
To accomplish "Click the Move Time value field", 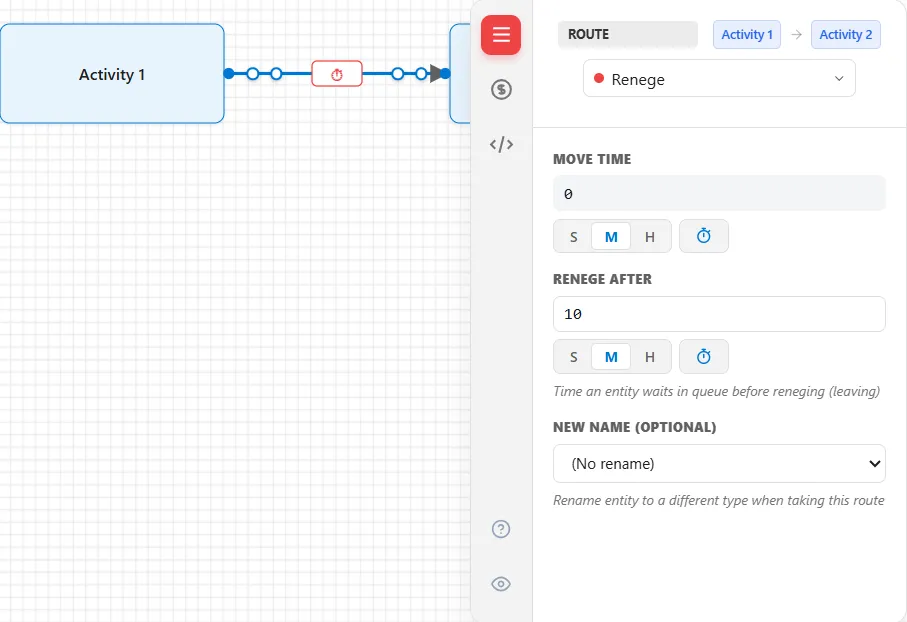I will tap(719, 193).
